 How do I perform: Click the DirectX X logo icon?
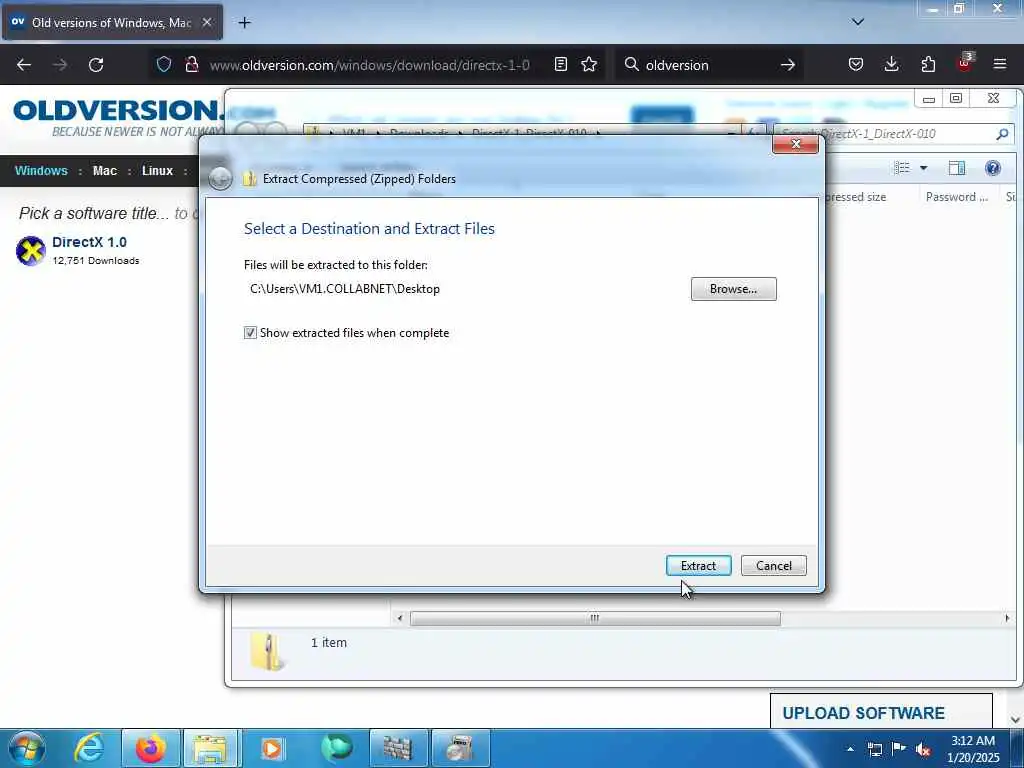point(31,251)
